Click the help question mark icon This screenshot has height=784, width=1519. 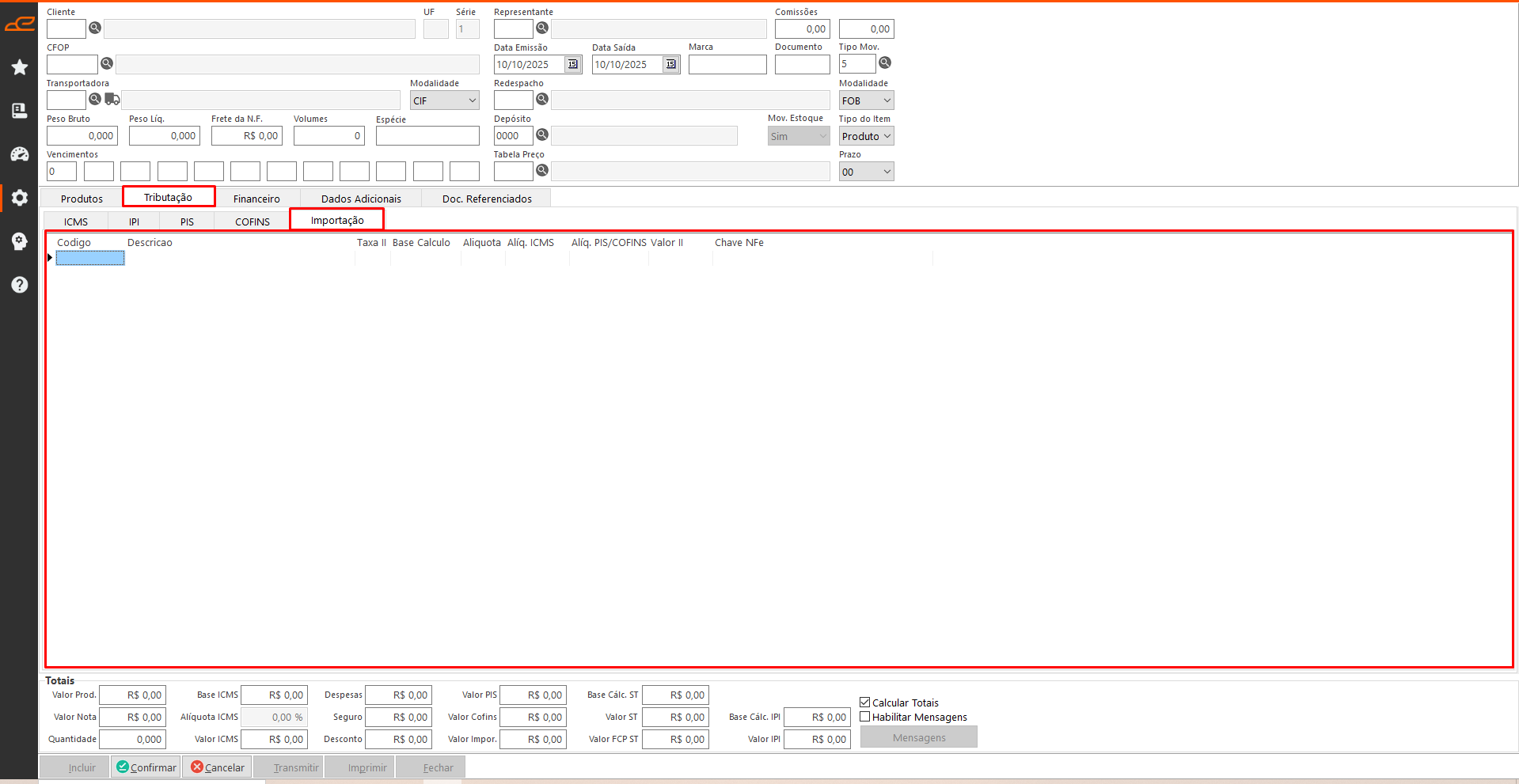coord(20,285)
